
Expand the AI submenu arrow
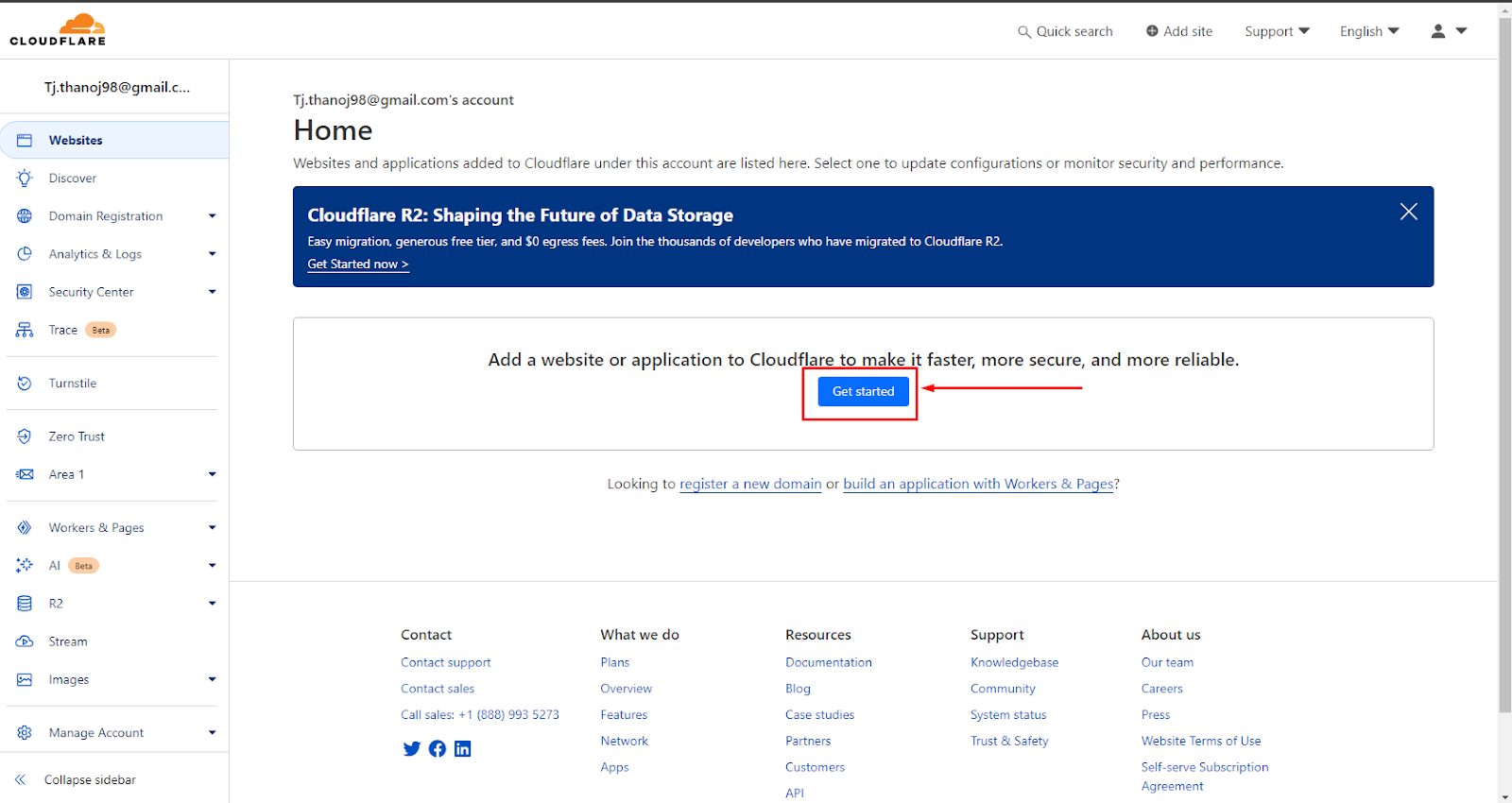pos(212,566)
